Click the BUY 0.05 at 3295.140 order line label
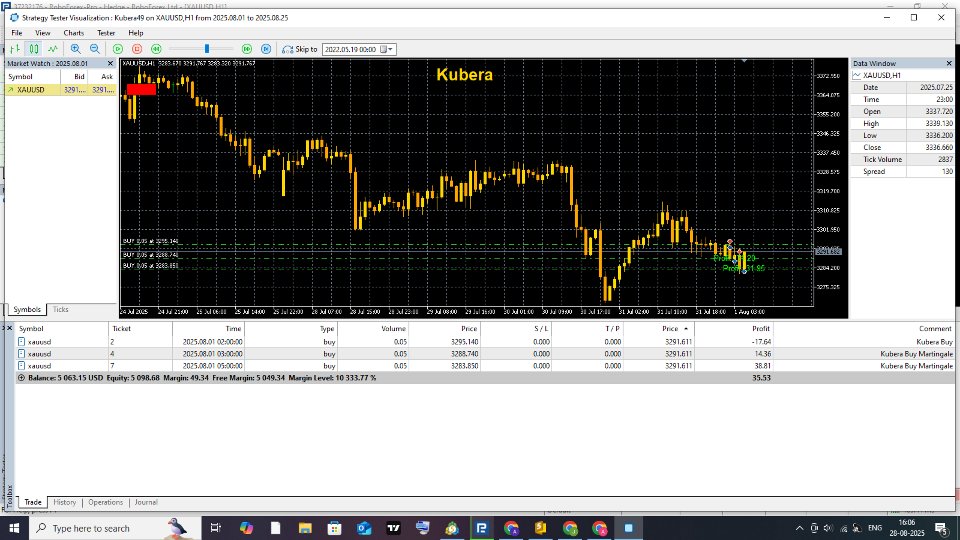Viewport: 960px width, 540px height. pos(151,241)
